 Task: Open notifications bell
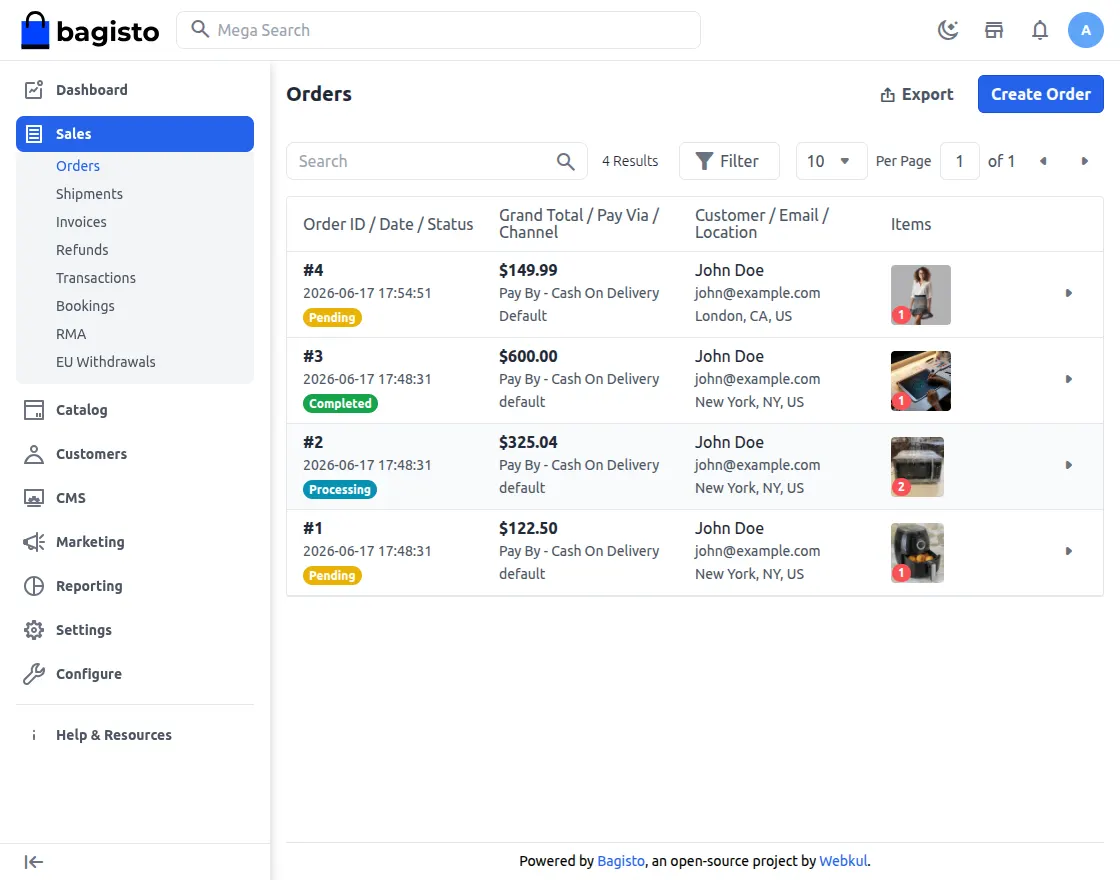point(1040,30)
